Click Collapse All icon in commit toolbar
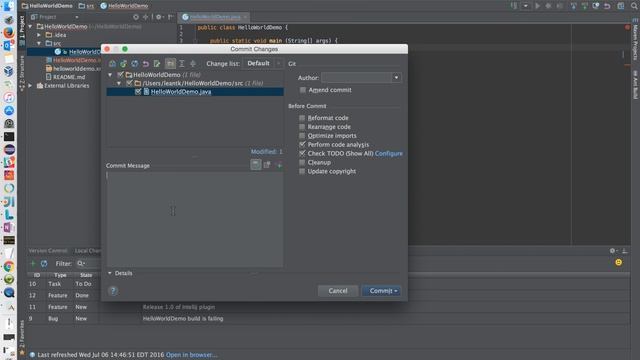The width and height of the screenshot is (640, 360). 193,64
